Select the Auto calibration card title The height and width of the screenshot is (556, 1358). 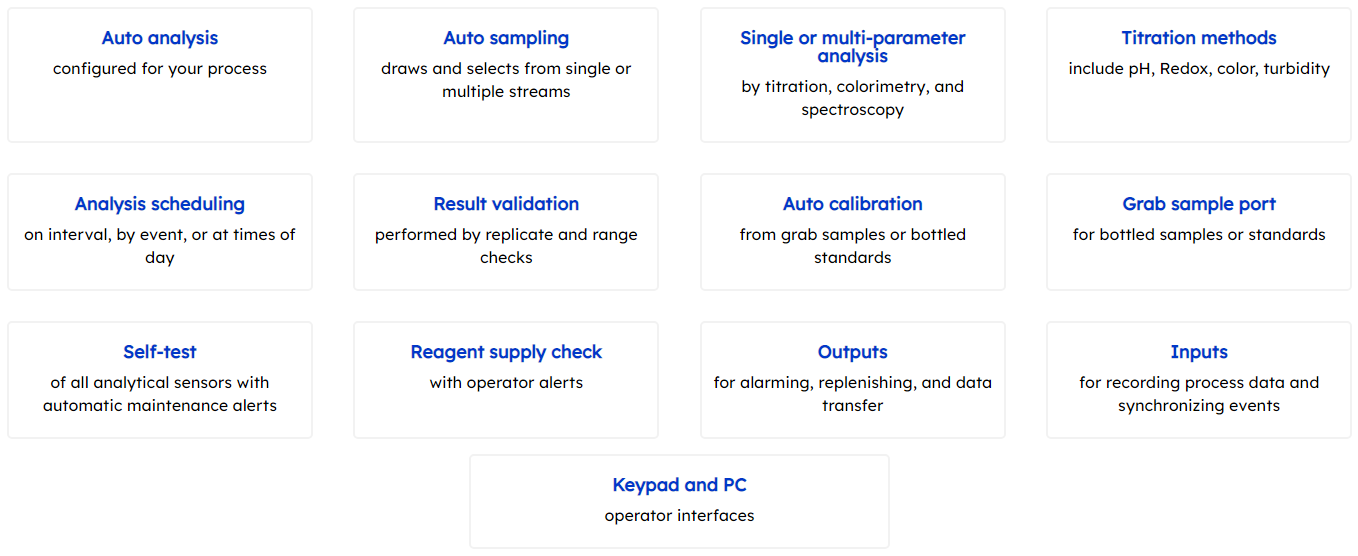pyautogui.click(x=852, y=204)
